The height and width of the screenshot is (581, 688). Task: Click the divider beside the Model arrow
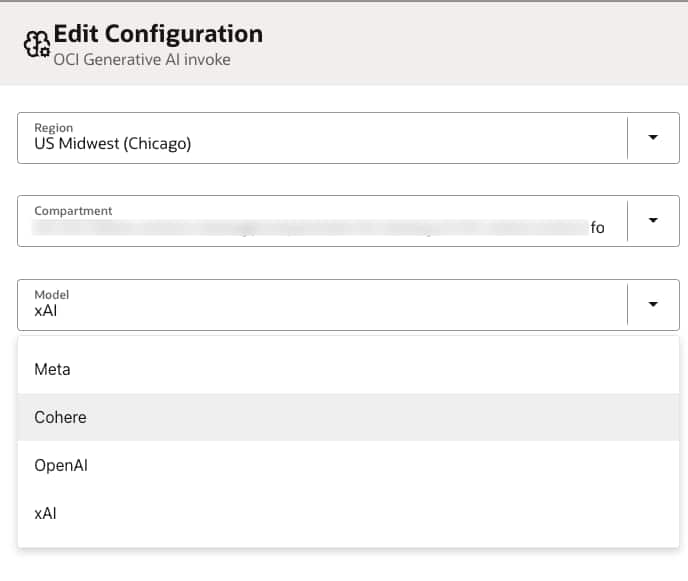(x=627, y=304)
